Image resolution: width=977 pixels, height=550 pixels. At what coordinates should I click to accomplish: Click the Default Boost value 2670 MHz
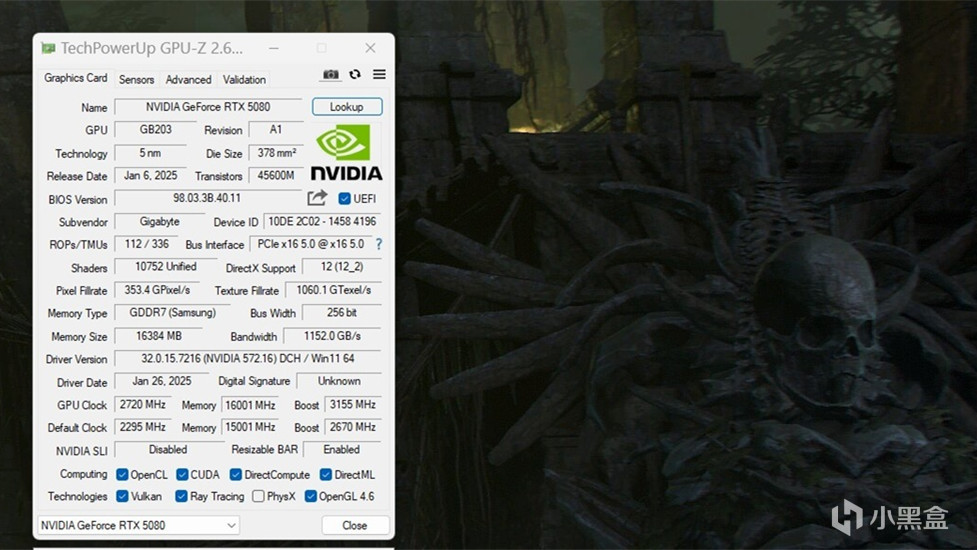[353, 427]
